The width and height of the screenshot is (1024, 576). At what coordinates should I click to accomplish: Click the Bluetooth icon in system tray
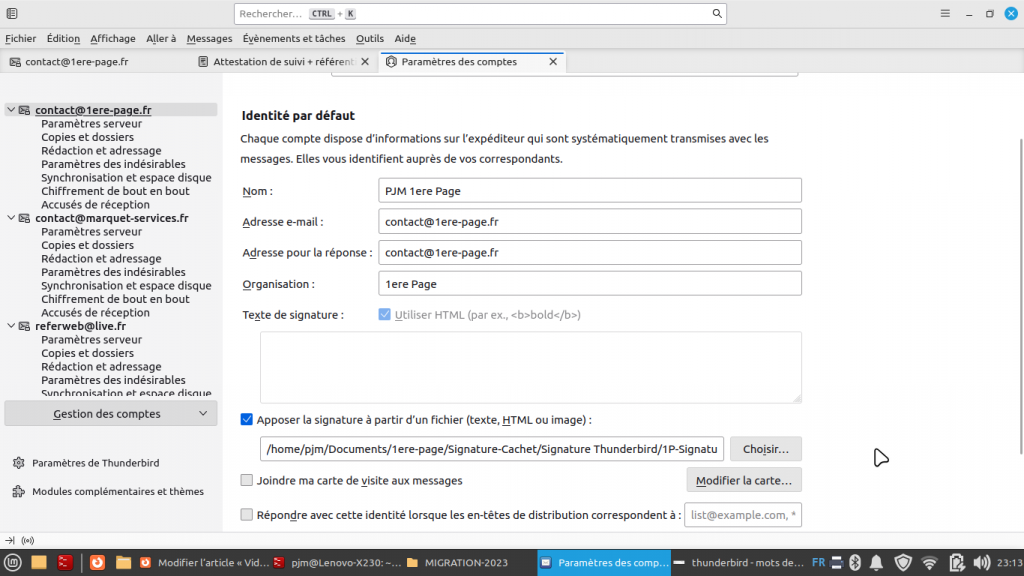point(855,562)
